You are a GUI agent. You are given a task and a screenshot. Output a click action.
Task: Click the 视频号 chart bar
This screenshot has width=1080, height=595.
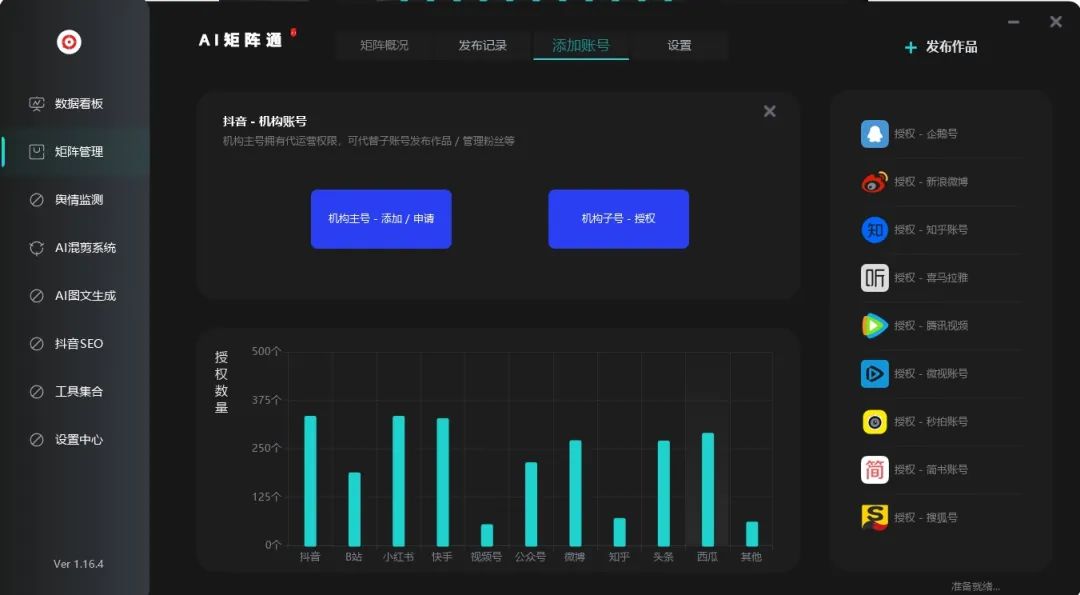487,536
